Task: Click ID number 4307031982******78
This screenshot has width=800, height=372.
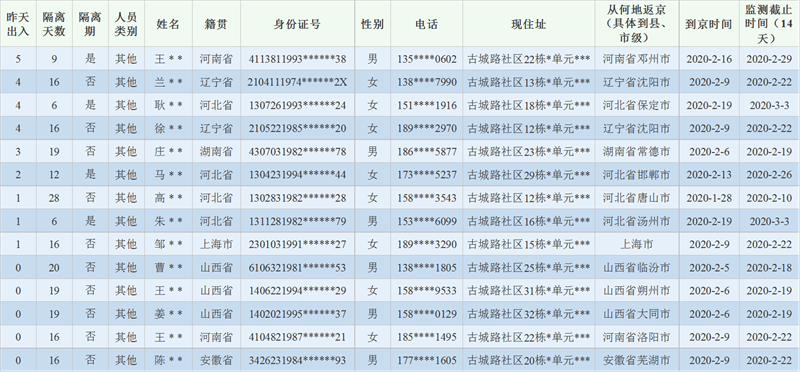Action: point(297,152)
